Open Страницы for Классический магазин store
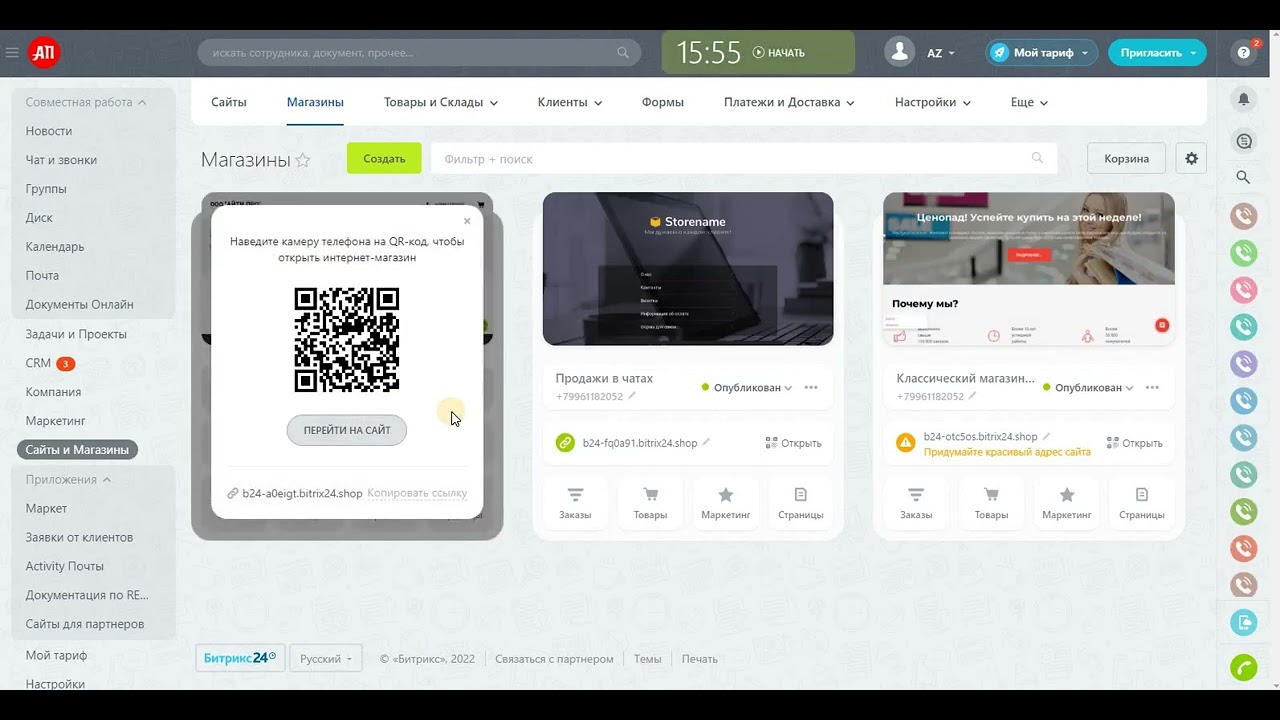The width and height of the screenshot is (1280, 720). [1142, 503]
